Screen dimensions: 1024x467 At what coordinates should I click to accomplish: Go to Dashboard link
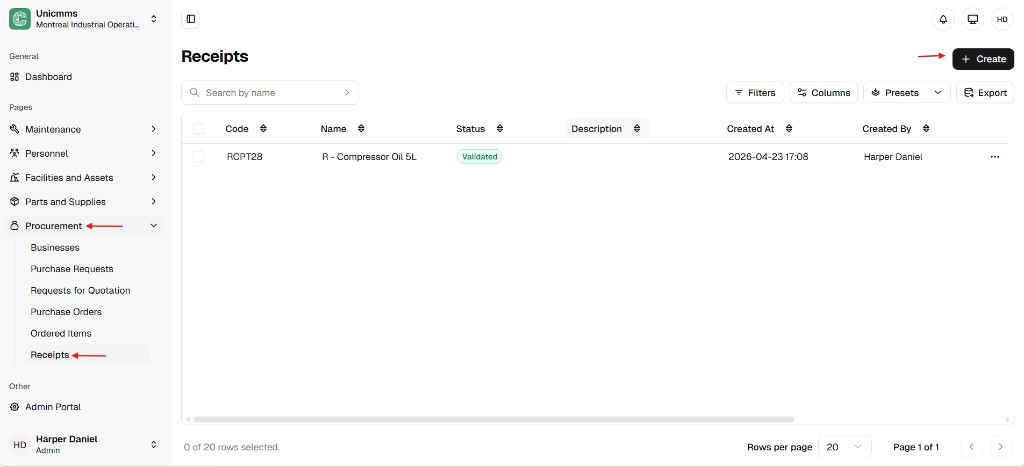pos(48,77)
